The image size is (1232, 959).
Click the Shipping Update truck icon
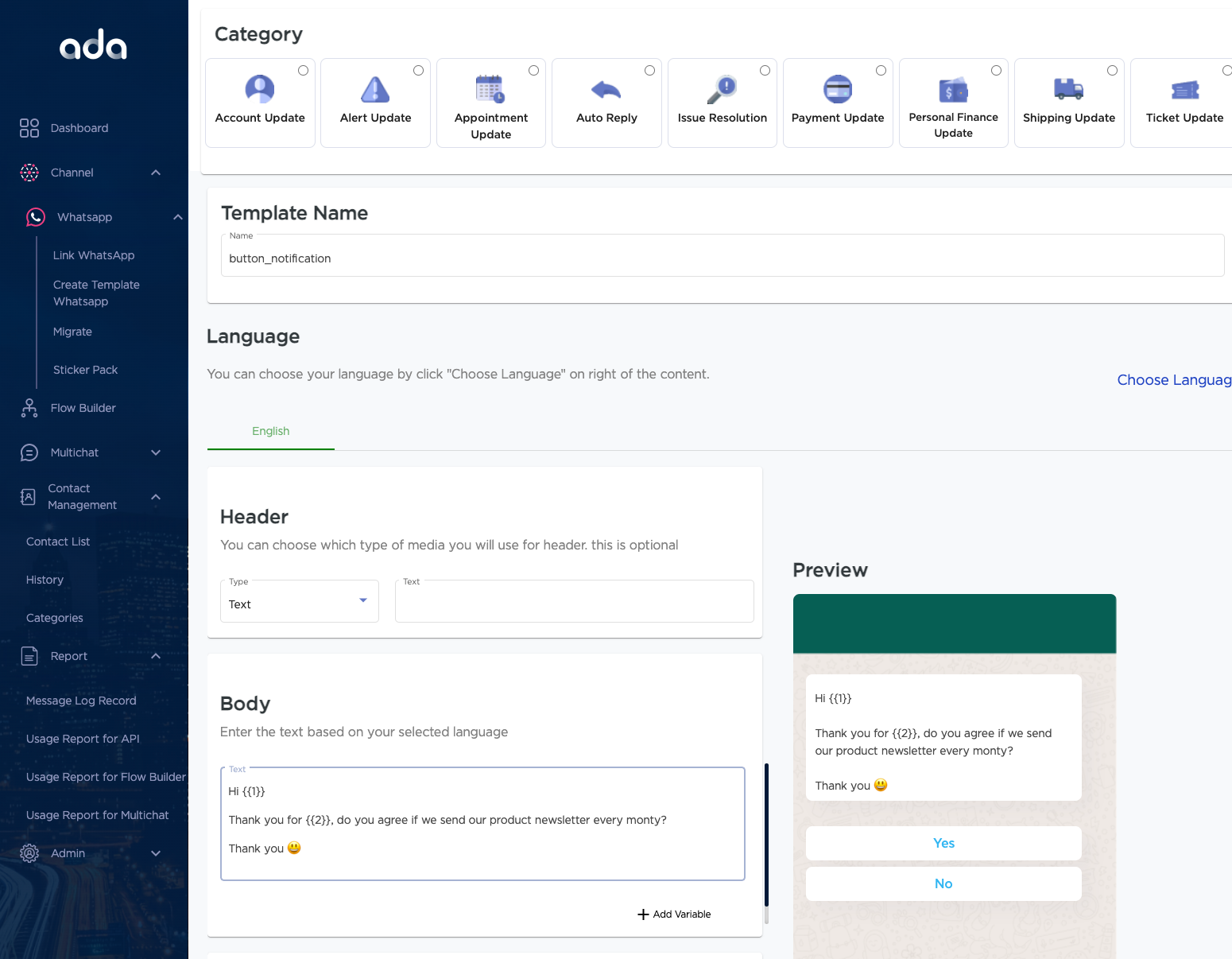(1068, 89)
